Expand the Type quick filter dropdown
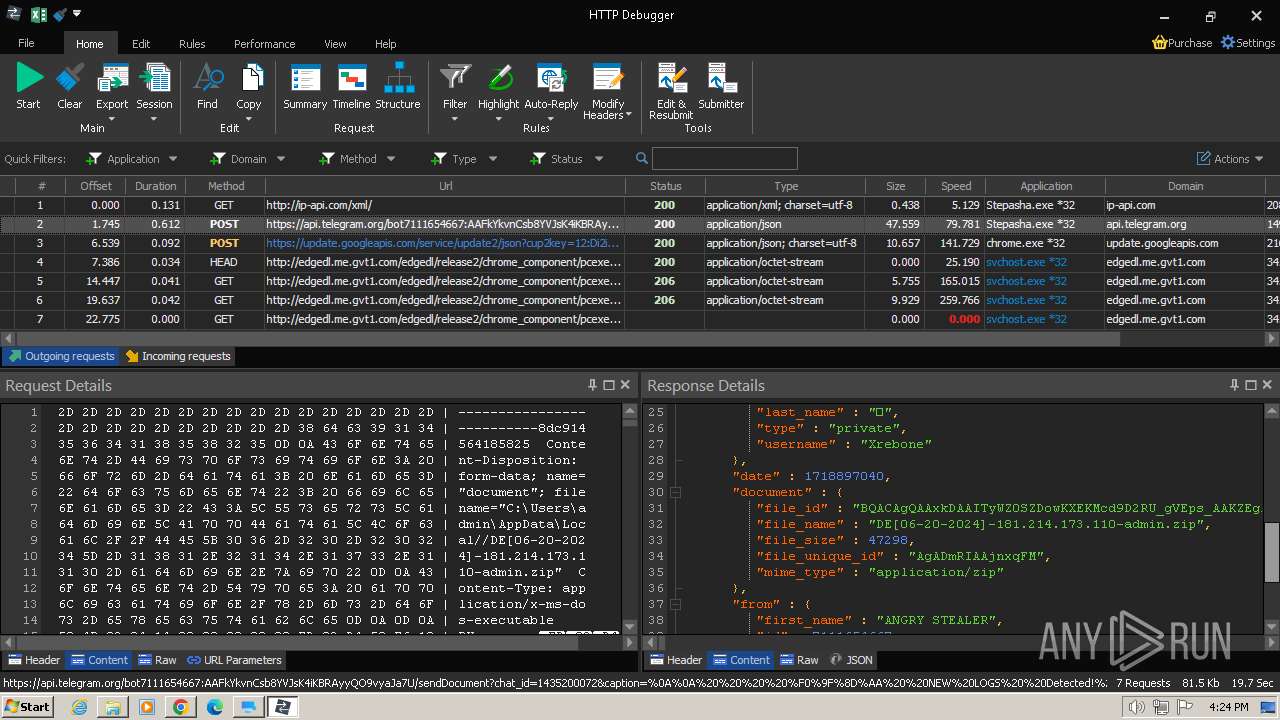Screen dimensions: 1280x720 (x=493, y=159)
